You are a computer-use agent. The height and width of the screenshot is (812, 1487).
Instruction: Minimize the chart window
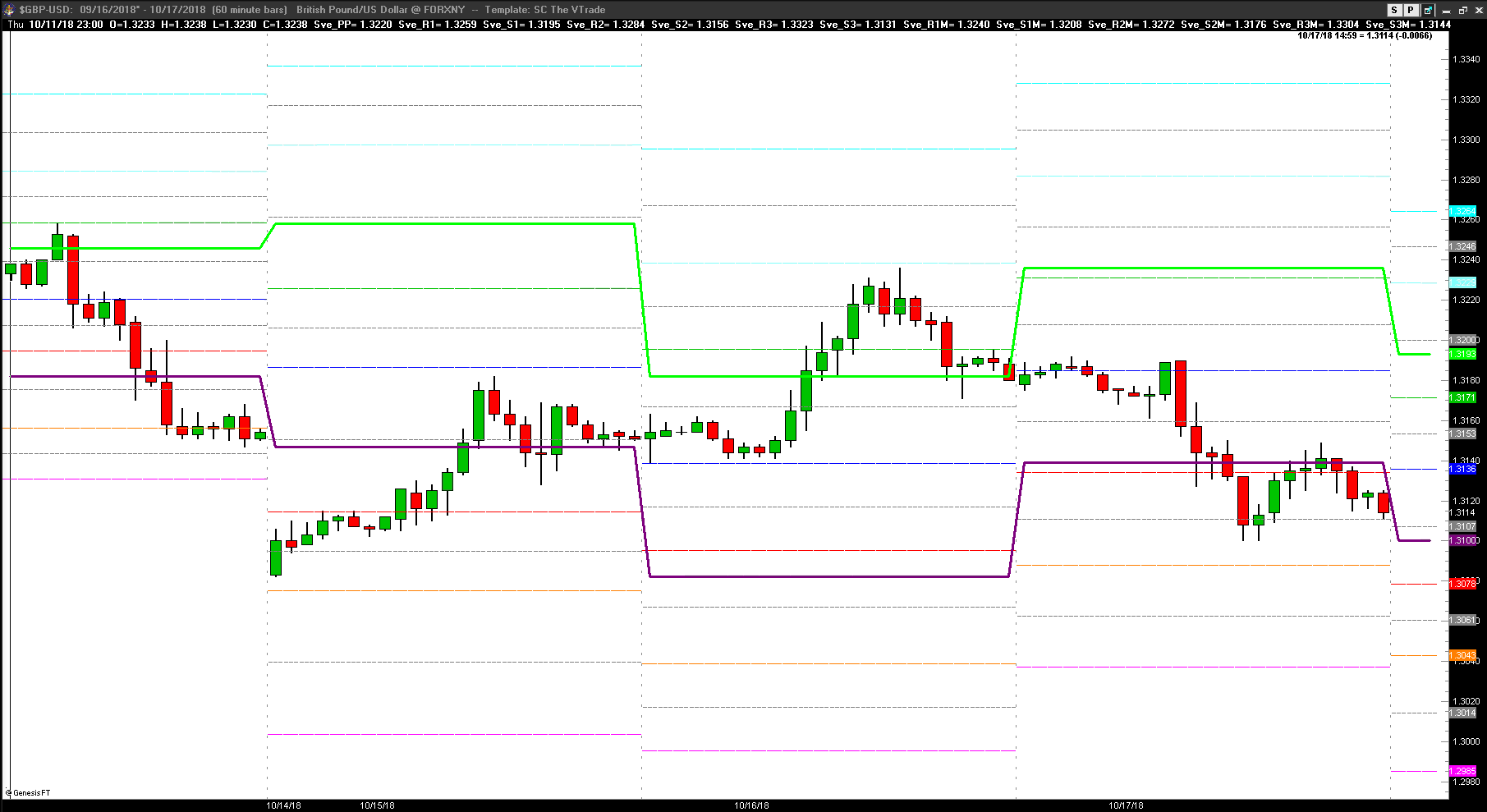[x=1447, y=10]
